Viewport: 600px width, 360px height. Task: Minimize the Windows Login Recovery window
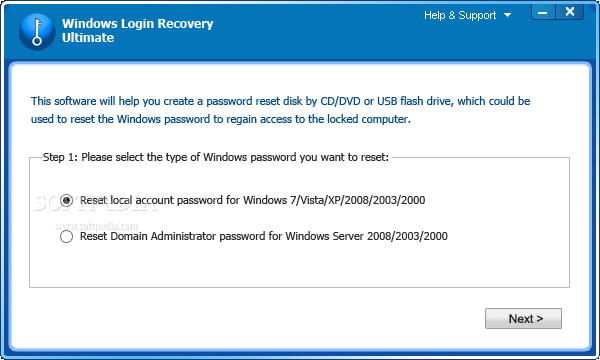point(543,13)
